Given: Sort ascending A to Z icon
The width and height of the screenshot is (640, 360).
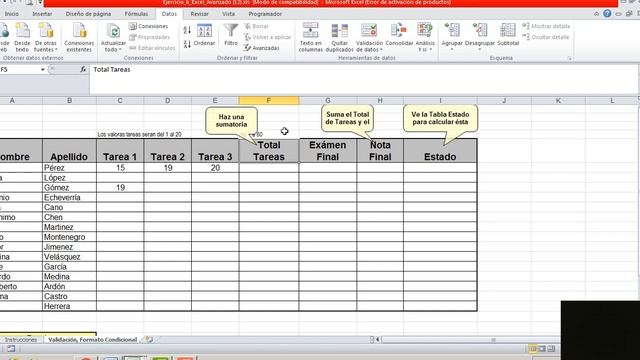Looking at the screenshot, I should tap(187, 30).
